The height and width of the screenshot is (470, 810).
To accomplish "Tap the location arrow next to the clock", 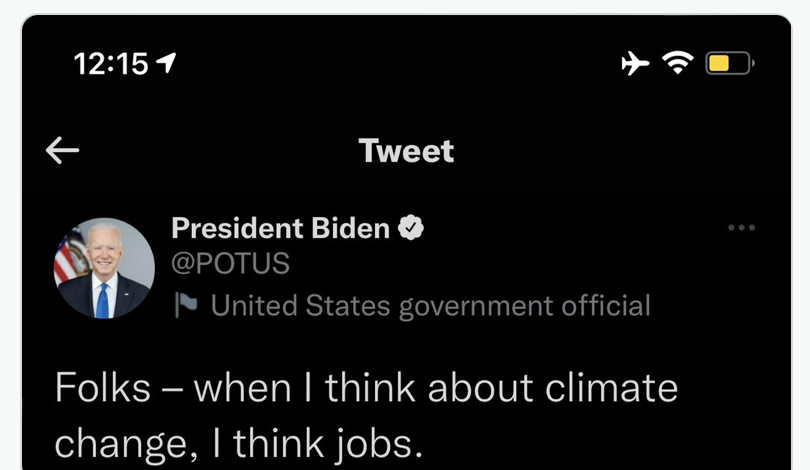I will 166,64.
